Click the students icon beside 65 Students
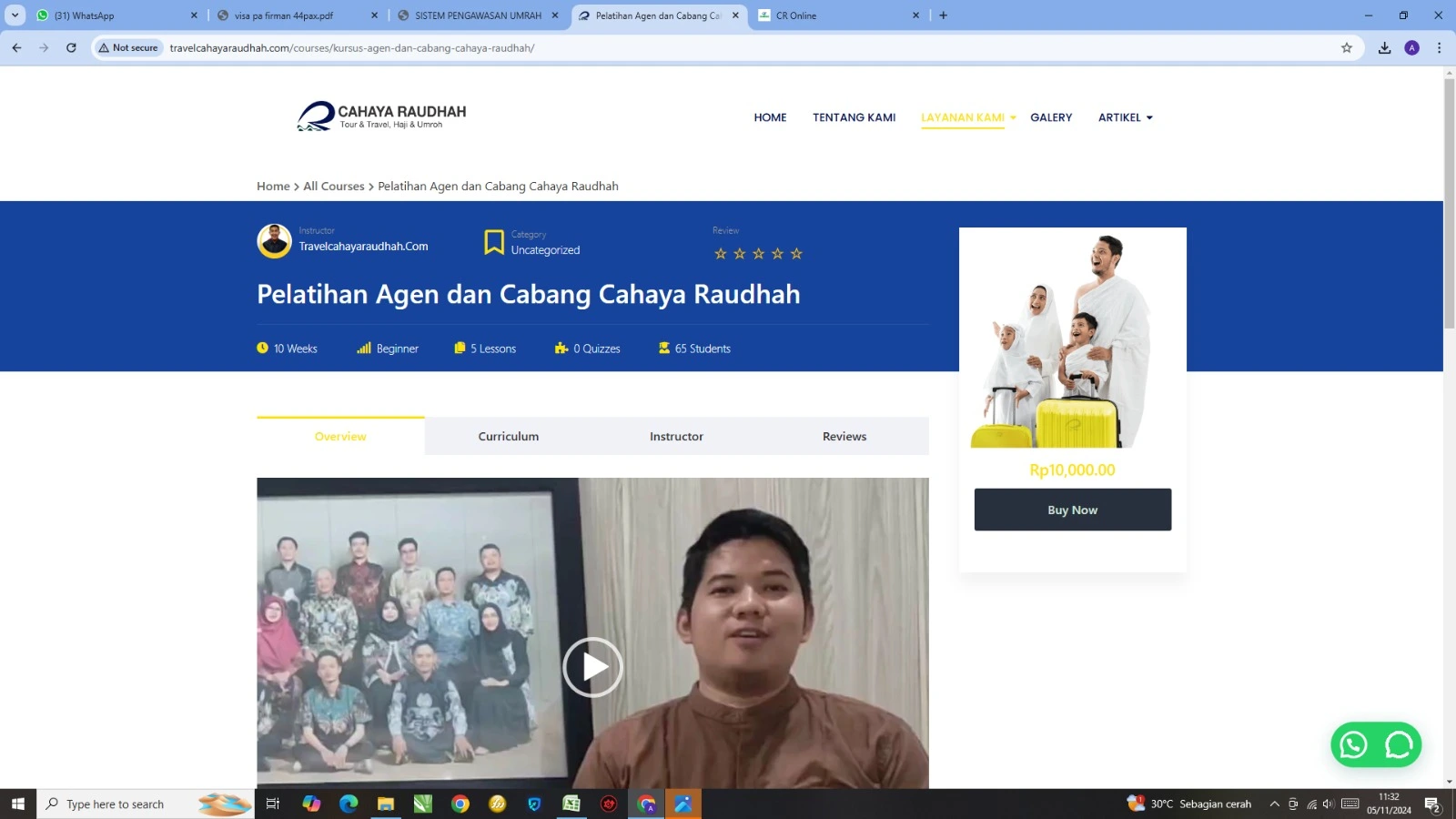The image size is (1456, 819). (664, 348)
